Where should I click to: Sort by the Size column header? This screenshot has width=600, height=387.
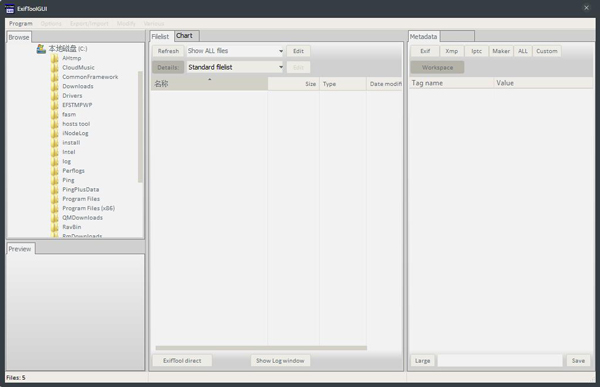point(293,84)
